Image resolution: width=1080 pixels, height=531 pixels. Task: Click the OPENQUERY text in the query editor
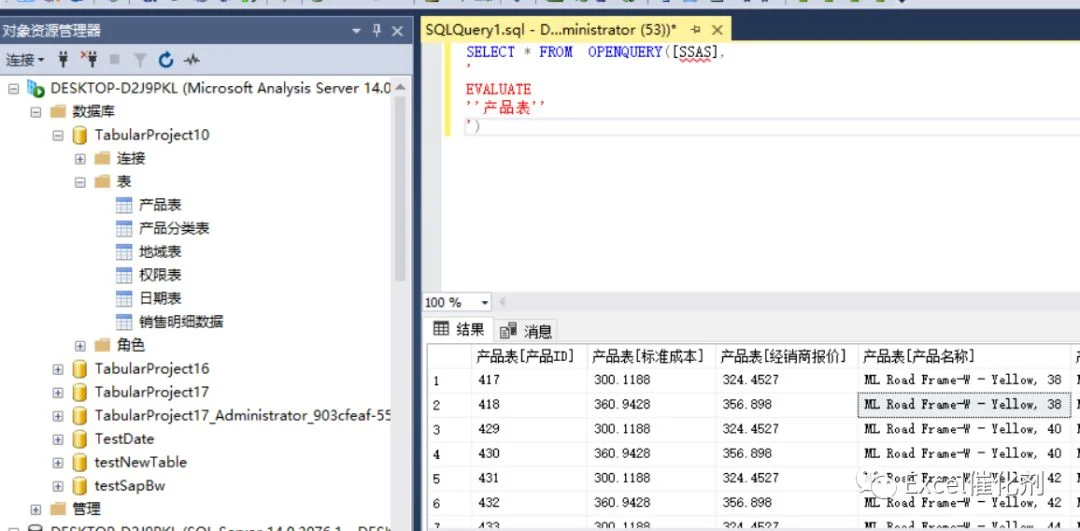625,52
